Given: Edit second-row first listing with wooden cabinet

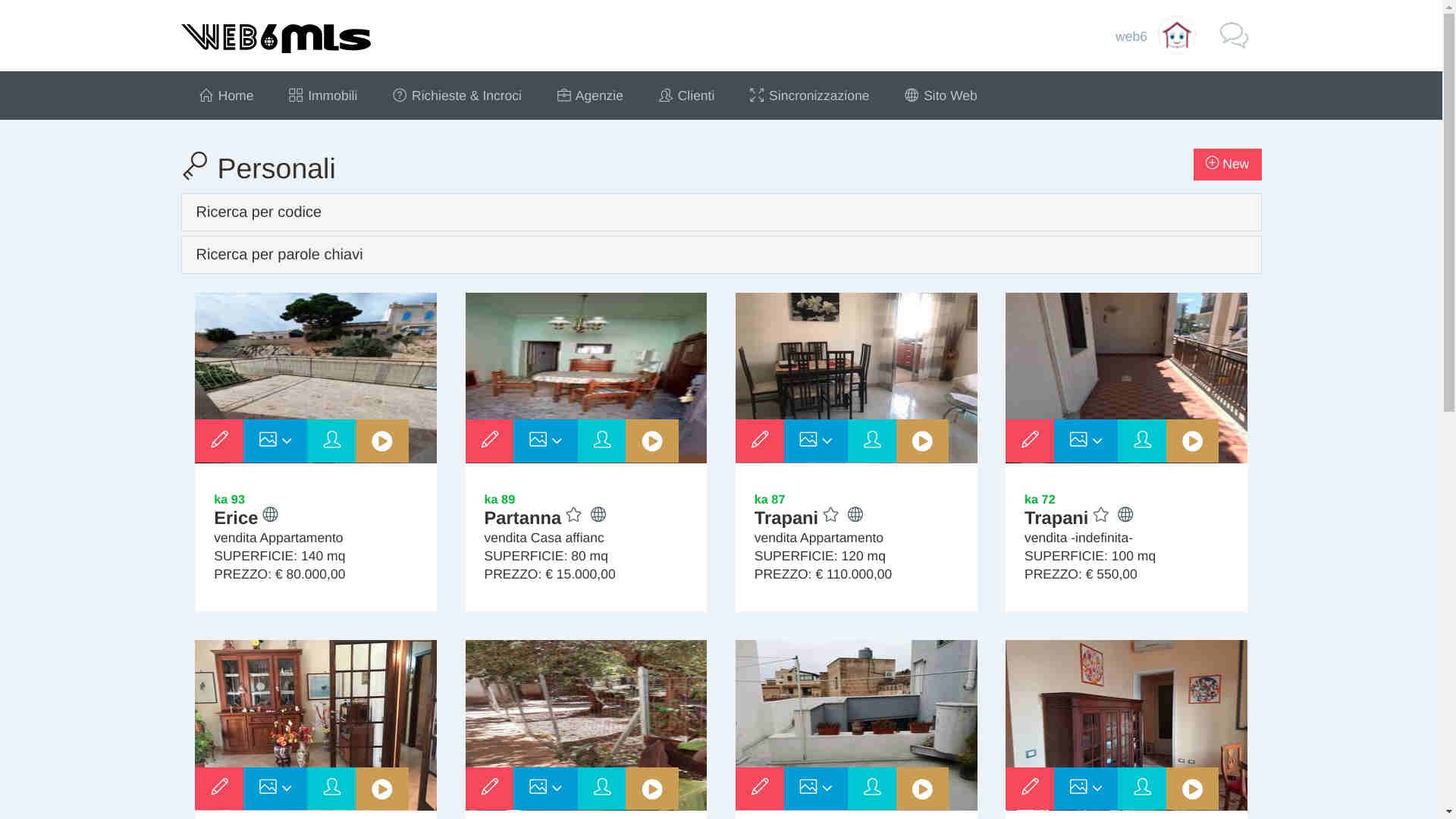Looking at the screenshot, I should [x=219, y=788].
